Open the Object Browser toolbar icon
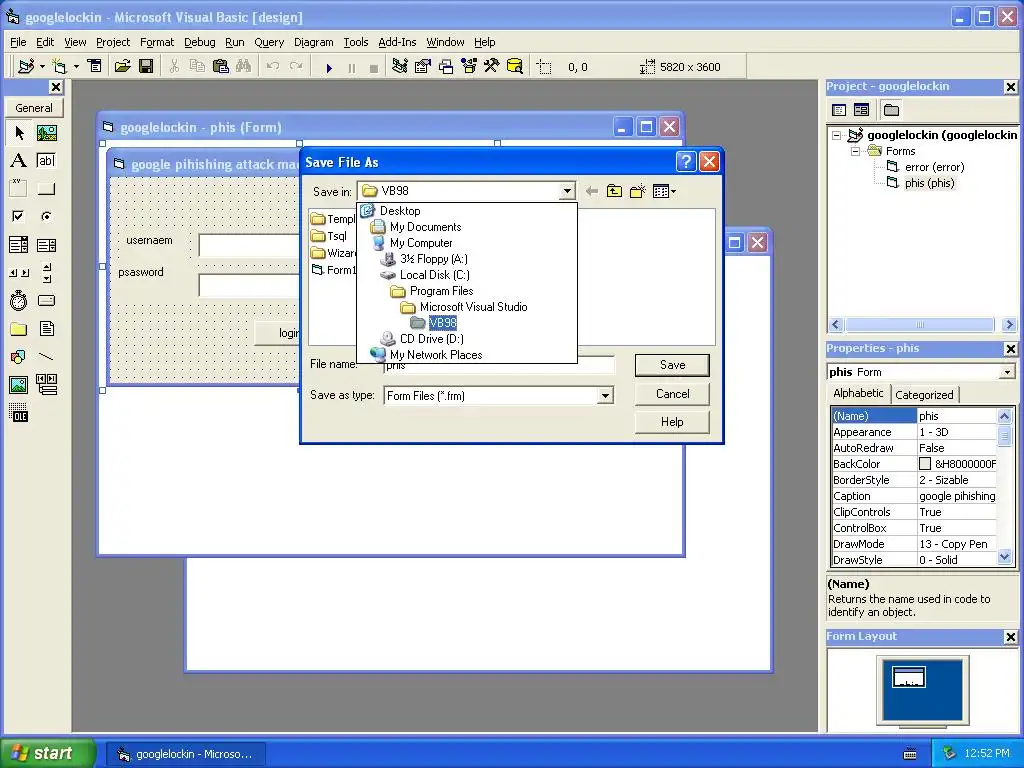1024x768 pixels. click(x=470, y=66)
